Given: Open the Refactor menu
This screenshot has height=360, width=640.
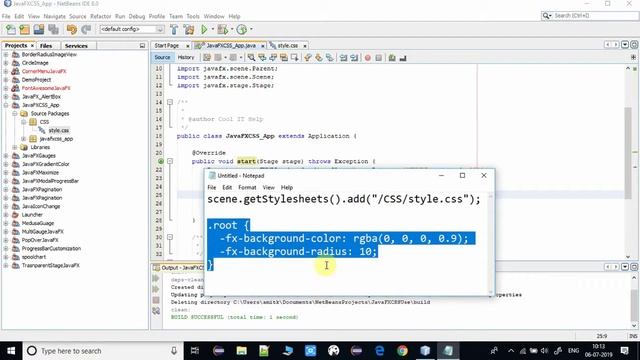Looking at the screenshot, I should click(x=100, y=16).
